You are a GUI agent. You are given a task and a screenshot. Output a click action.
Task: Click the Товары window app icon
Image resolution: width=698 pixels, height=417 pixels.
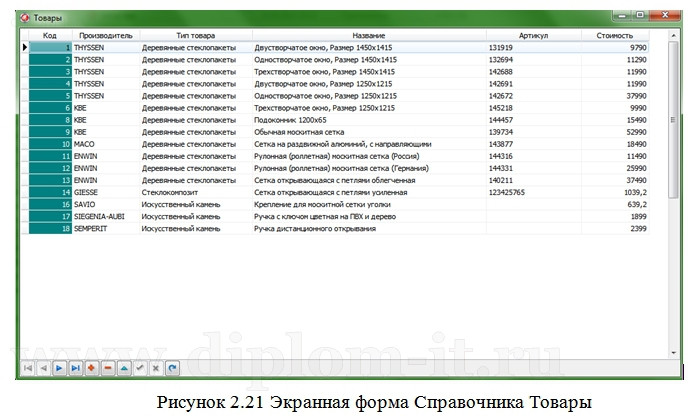click(25, 18)
